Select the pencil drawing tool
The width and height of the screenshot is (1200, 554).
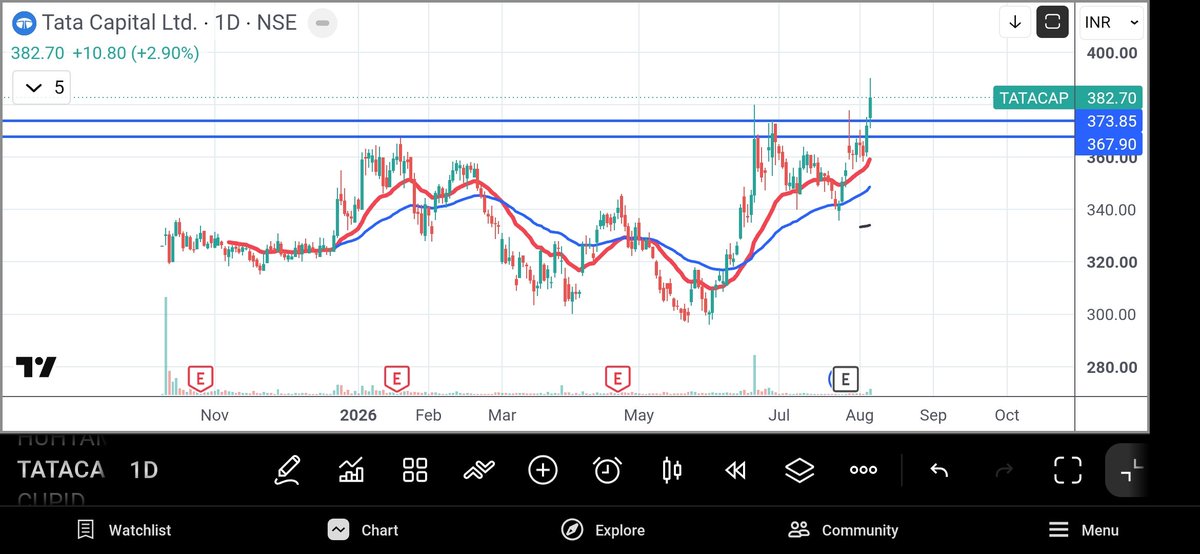(x=287, y=470)
